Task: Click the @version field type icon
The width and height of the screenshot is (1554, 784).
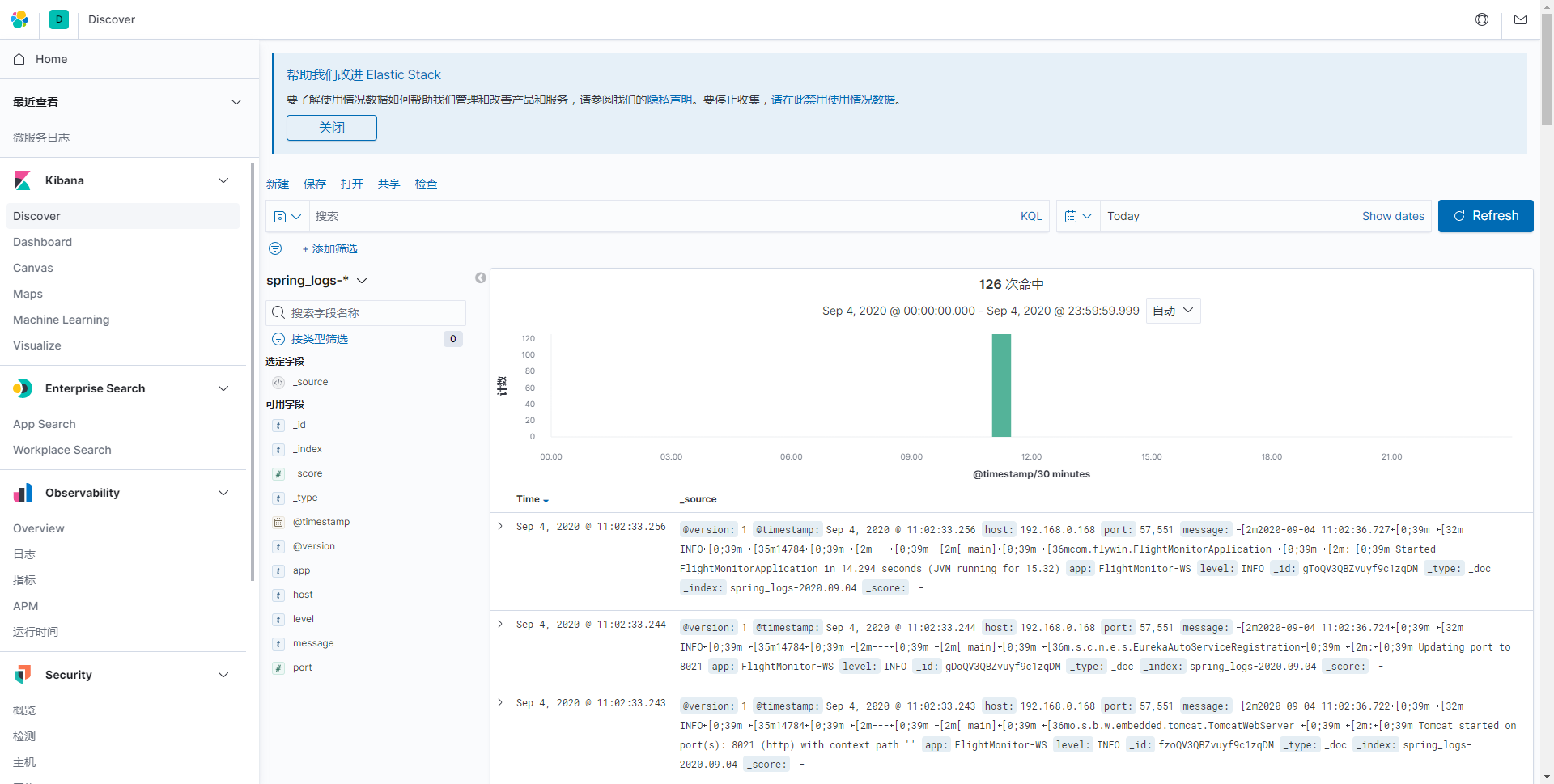Action: [x=278, y=547]
